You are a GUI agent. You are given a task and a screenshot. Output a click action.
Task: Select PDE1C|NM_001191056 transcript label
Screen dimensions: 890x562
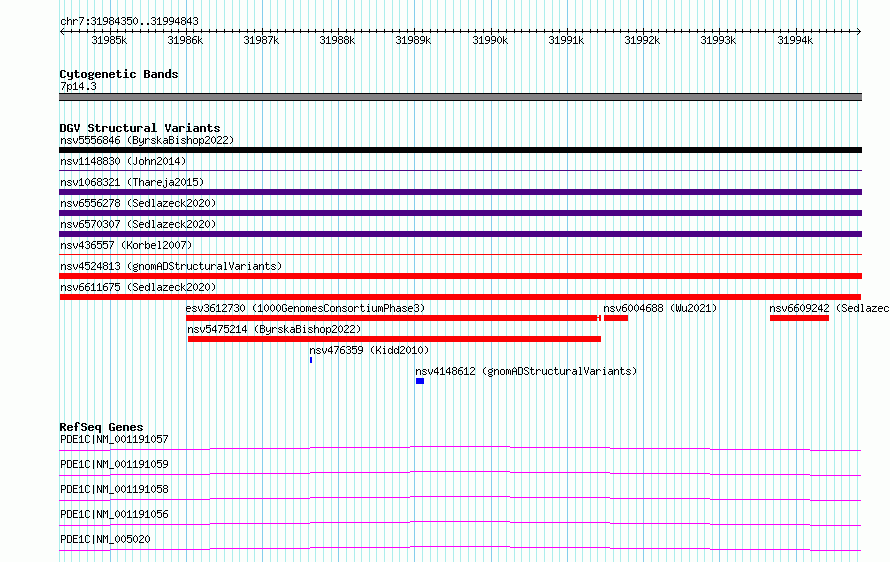pyautogui.click(x=114, y=514)
